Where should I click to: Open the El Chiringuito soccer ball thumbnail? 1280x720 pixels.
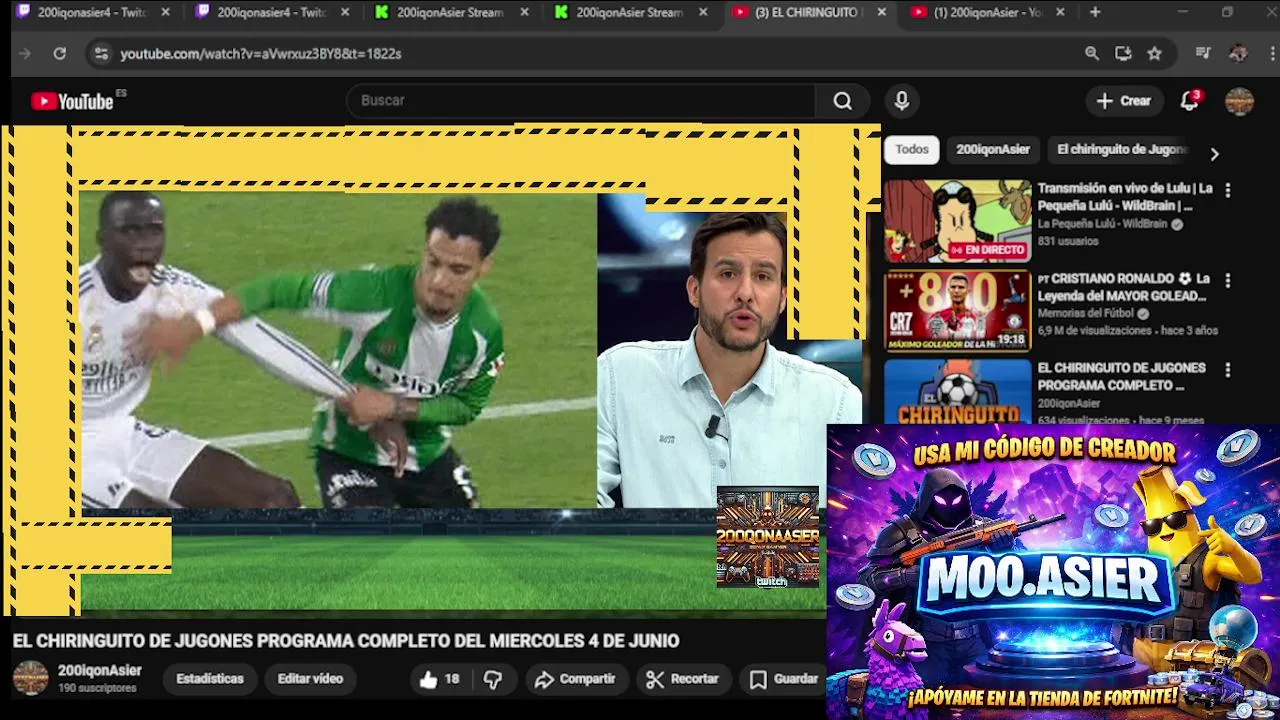coord(957,392)
